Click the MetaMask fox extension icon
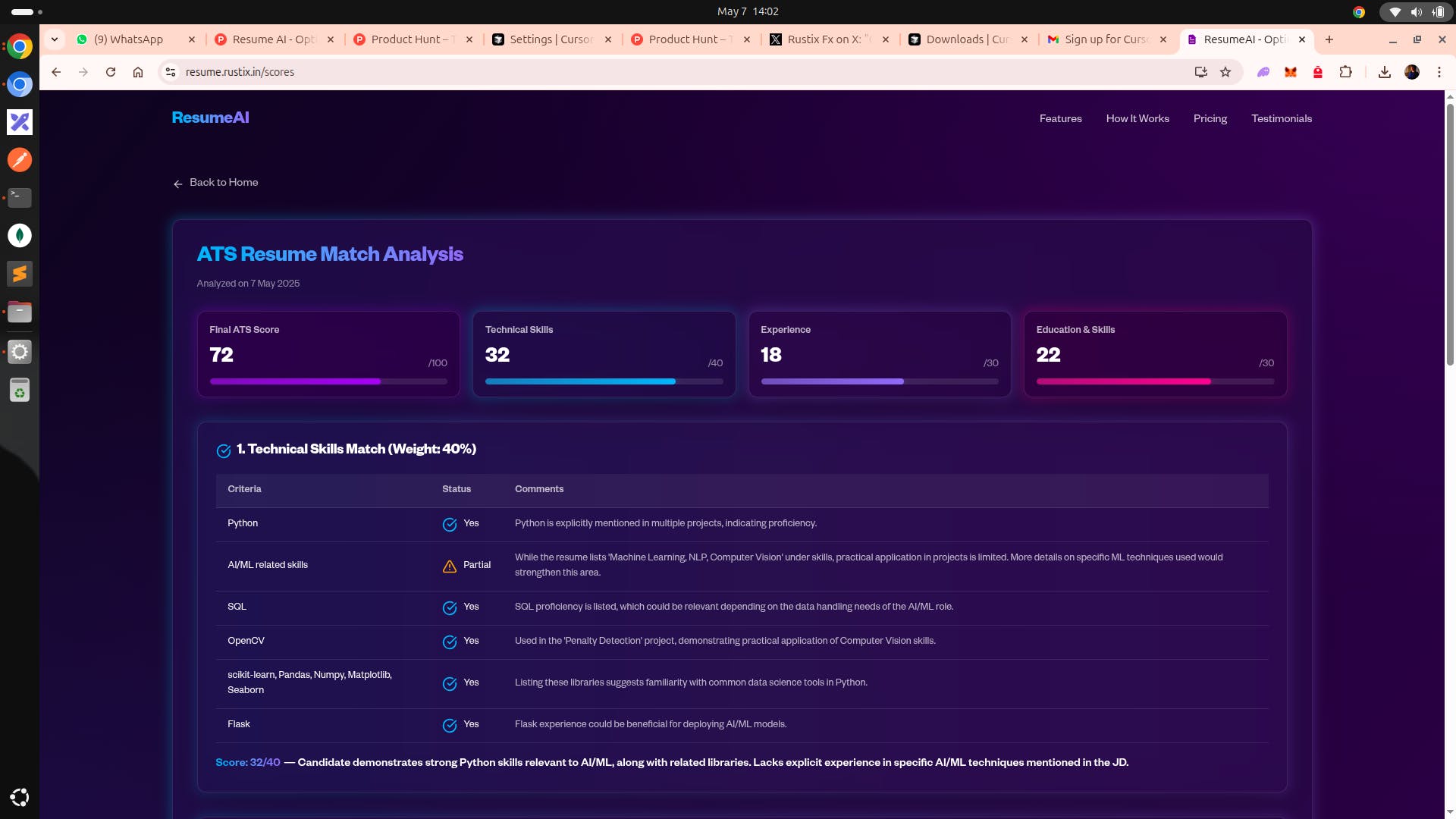 coord(1291,72)
